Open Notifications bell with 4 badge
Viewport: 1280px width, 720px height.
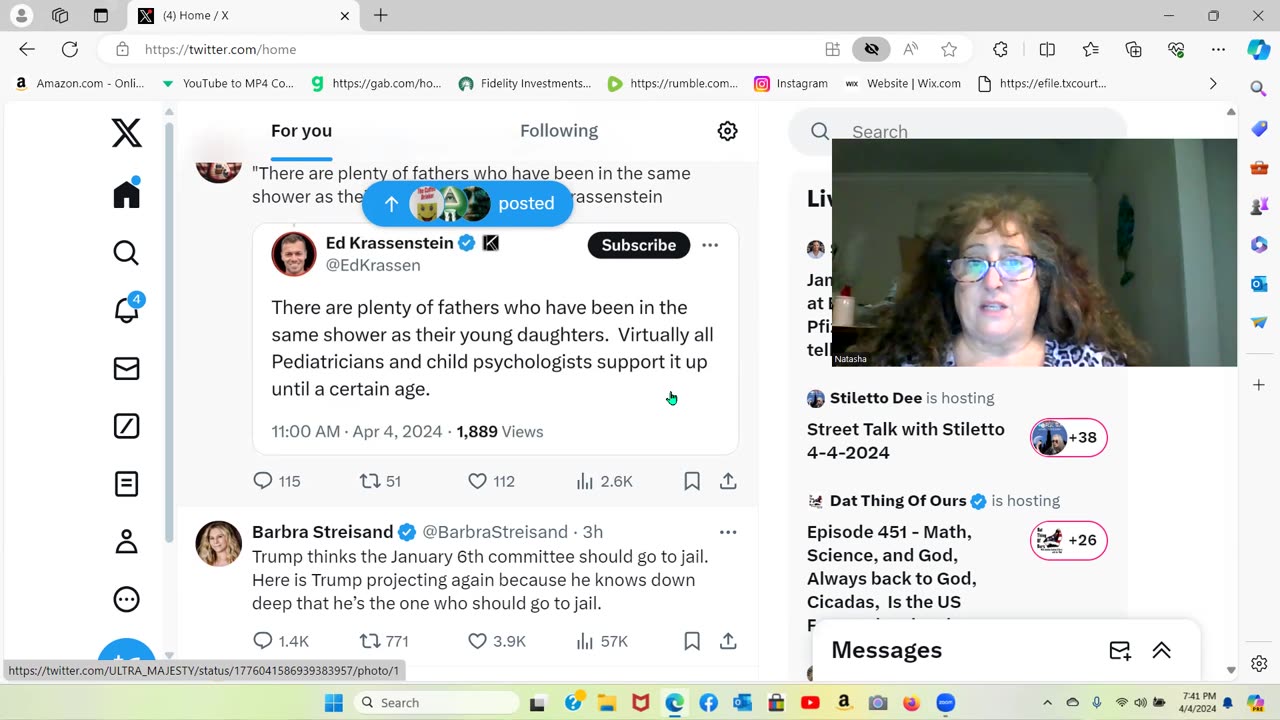pos(127,309)
